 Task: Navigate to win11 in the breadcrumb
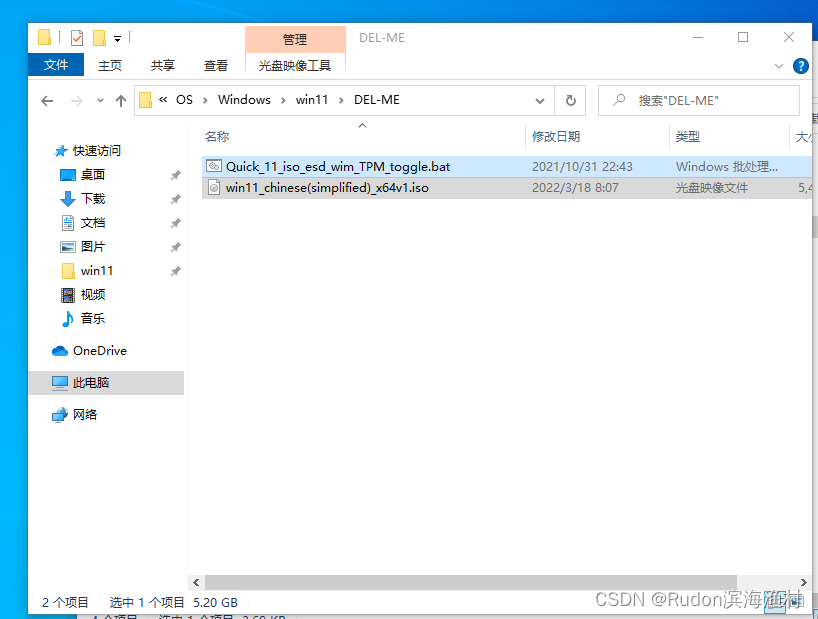(x=312, y=100)
